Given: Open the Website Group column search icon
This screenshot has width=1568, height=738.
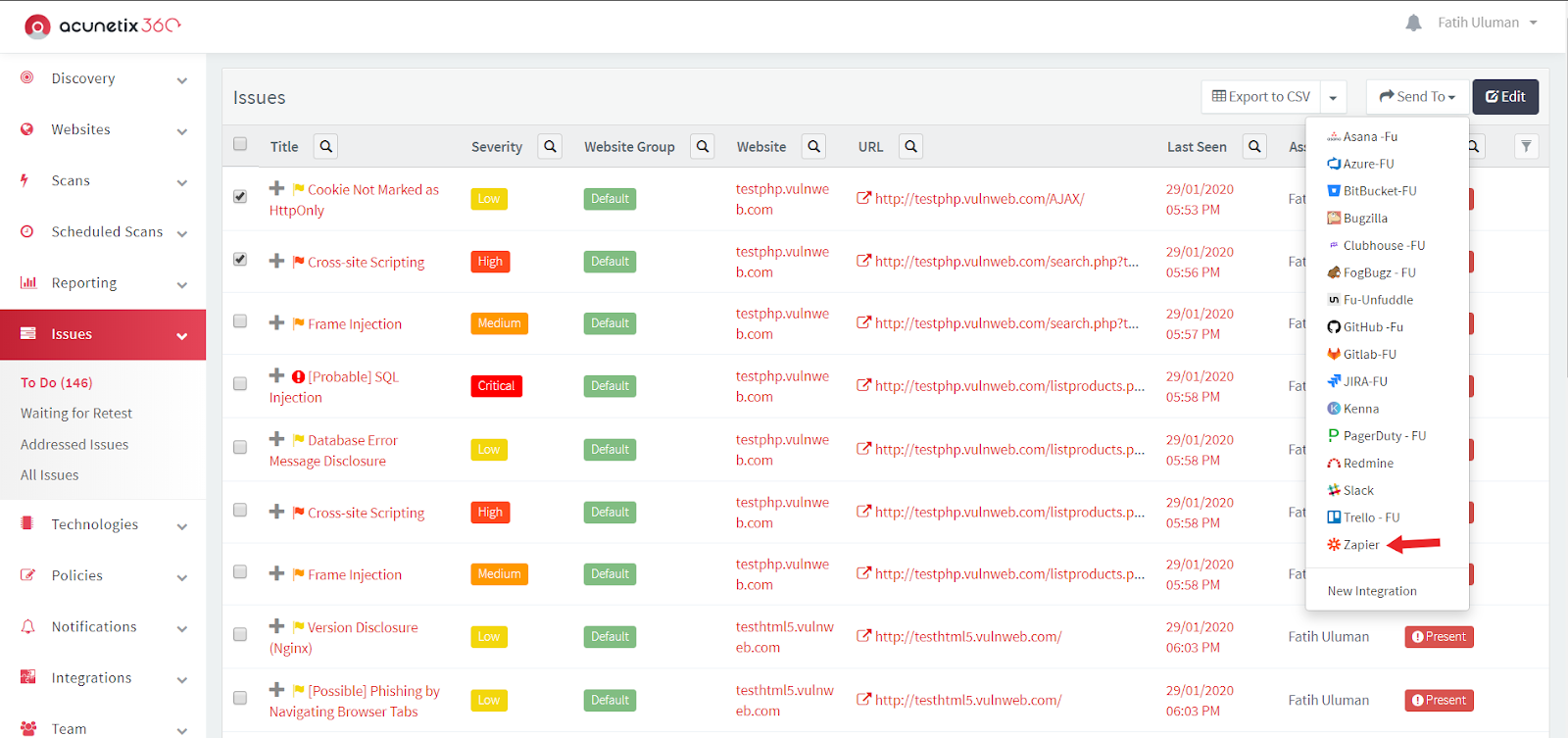Looking at the screenshot, I should 703,146.
